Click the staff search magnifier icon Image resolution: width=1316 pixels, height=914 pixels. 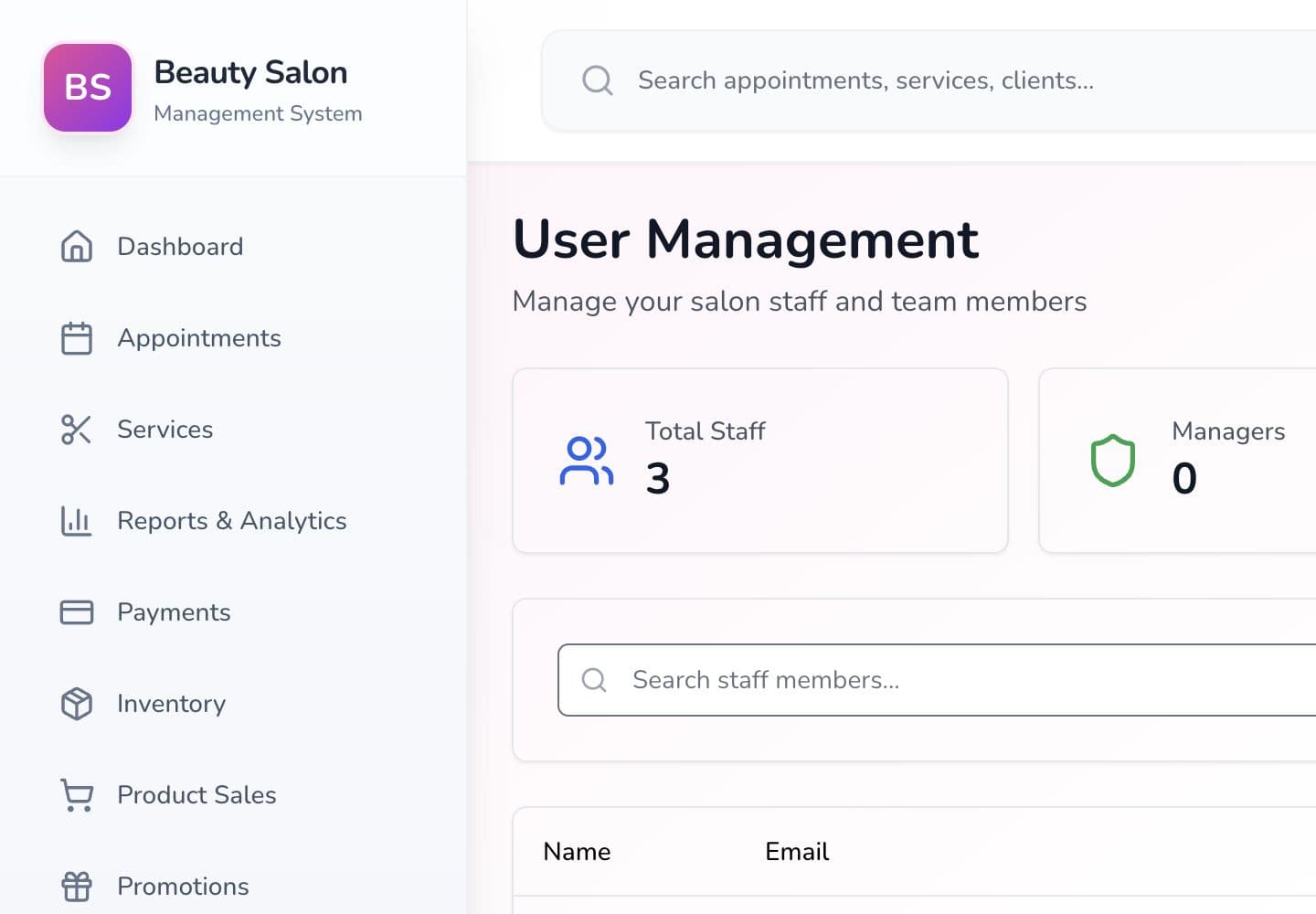(594, 680)
